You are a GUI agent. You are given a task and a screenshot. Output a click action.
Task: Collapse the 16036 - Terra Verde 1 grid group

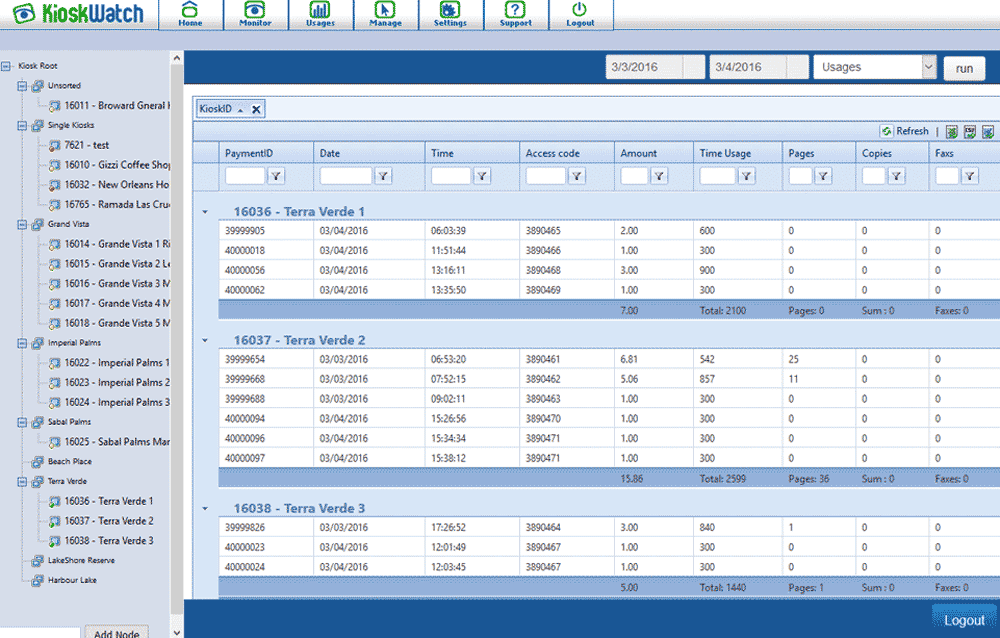tap(205, 212)
